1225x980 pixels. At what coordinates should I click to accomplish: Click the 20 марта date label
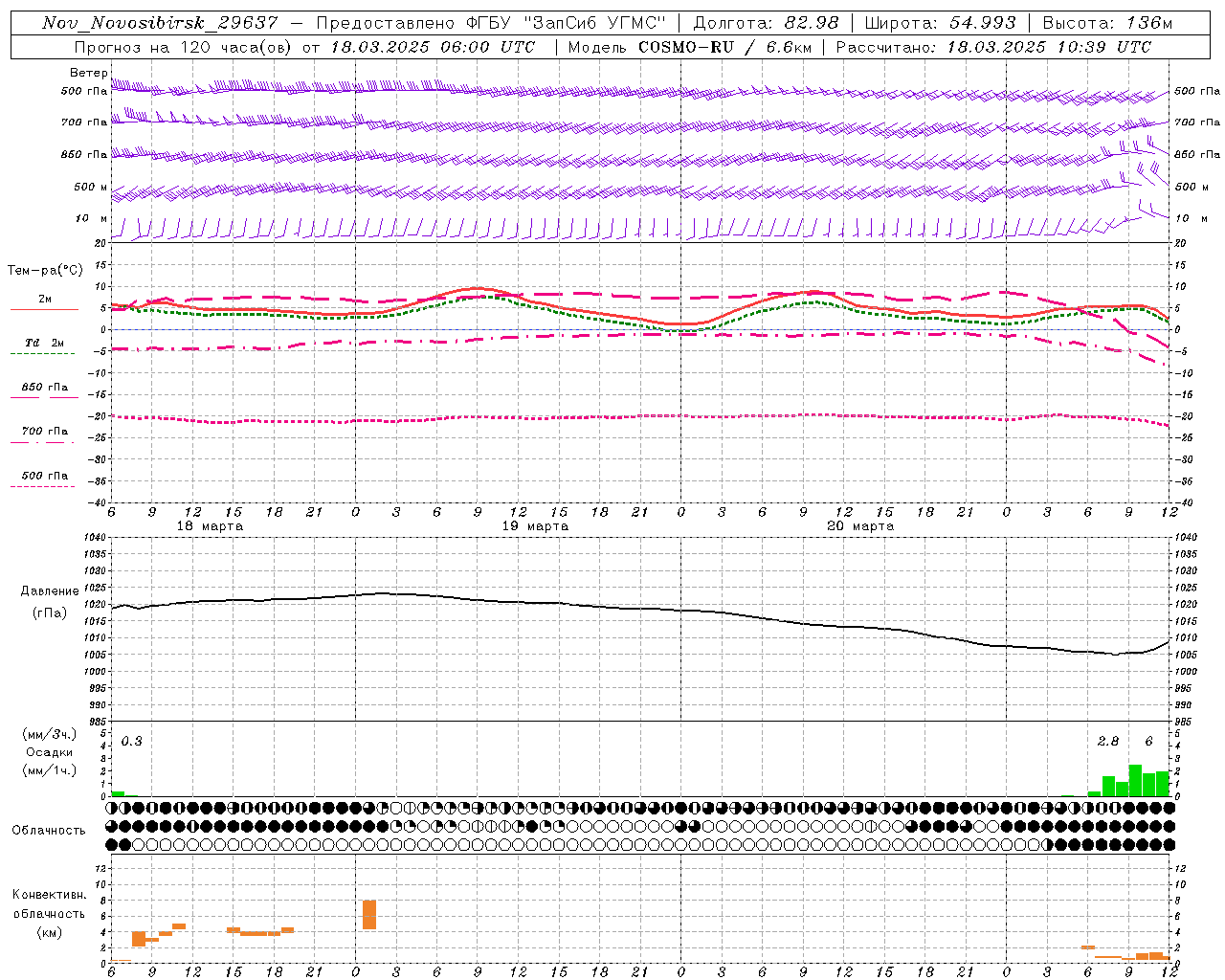(x=861, y=526)
